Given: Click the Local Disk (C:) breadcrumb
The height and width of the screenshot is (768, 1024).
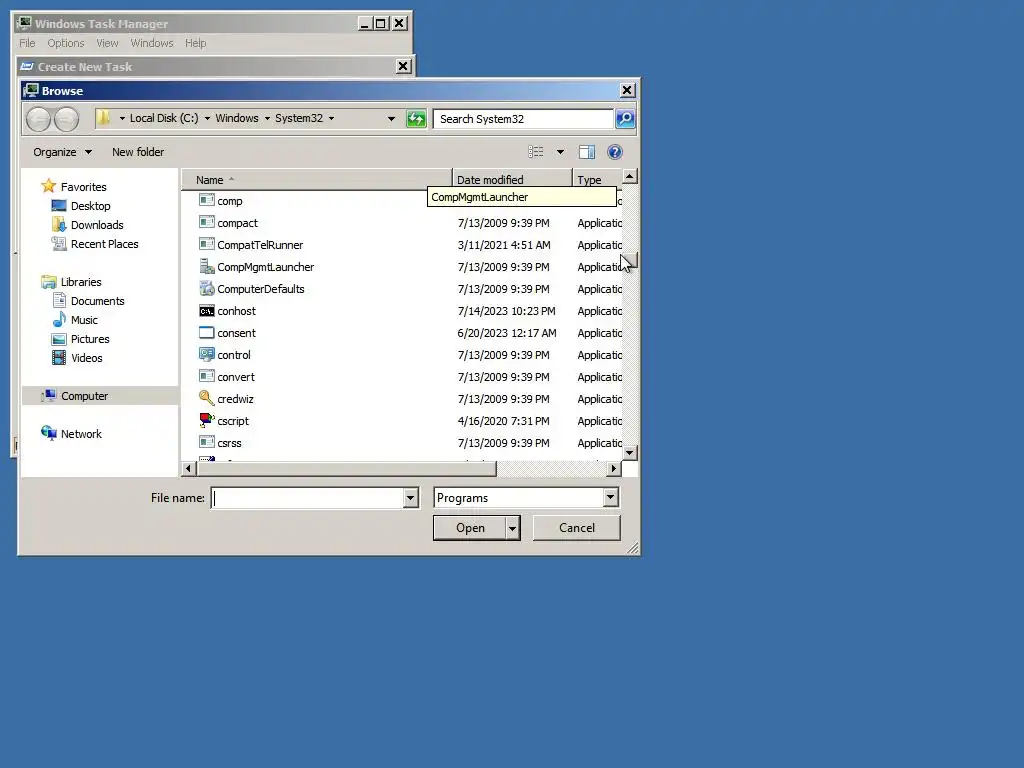Looking at the screenshot, I should point(164,118).
